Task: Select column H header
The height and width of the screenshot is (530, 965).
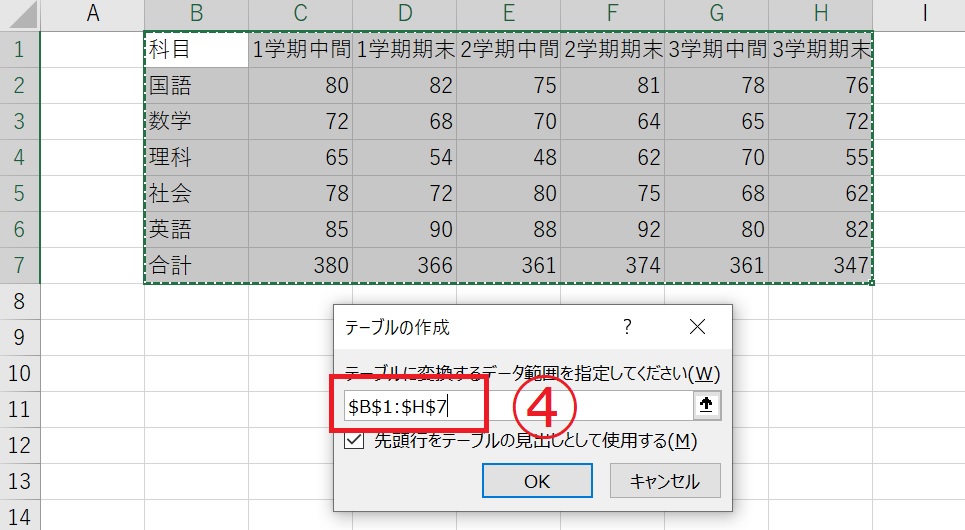Action: (x=820, y=14)
